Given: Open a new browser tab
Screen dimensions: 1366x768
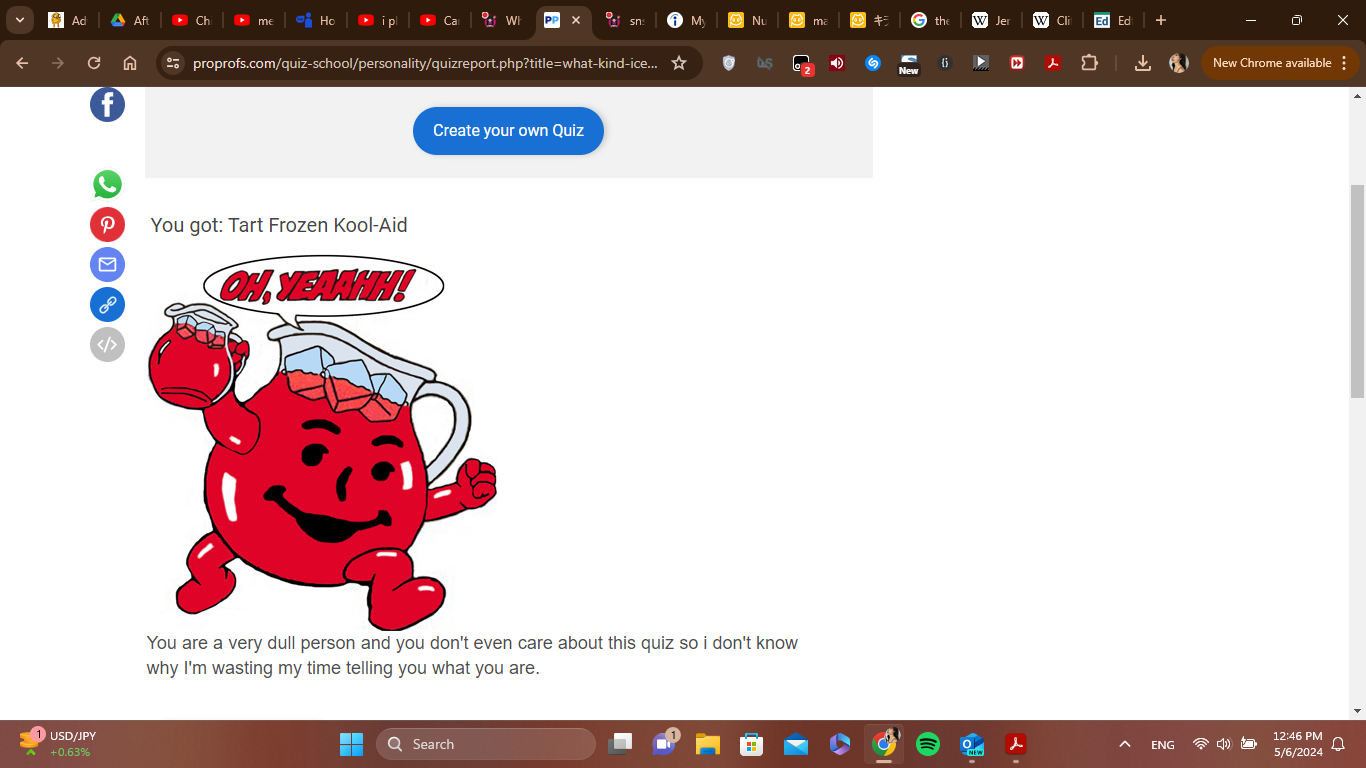Looking at the screenshot, I should click(x=1160, y=20).
